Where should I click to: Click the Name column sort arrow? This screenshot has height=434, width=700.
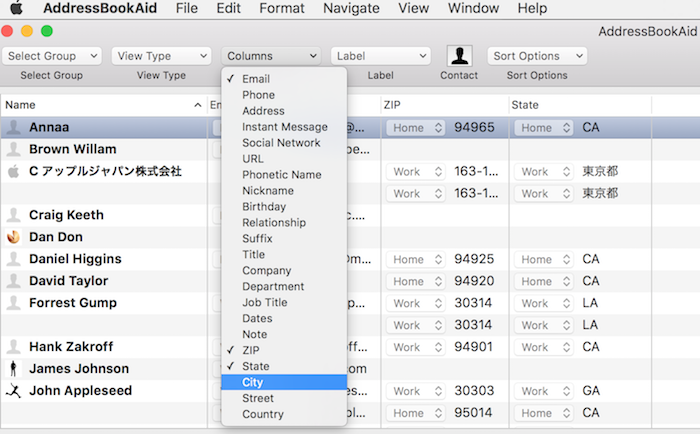click(x=198, y=105)
